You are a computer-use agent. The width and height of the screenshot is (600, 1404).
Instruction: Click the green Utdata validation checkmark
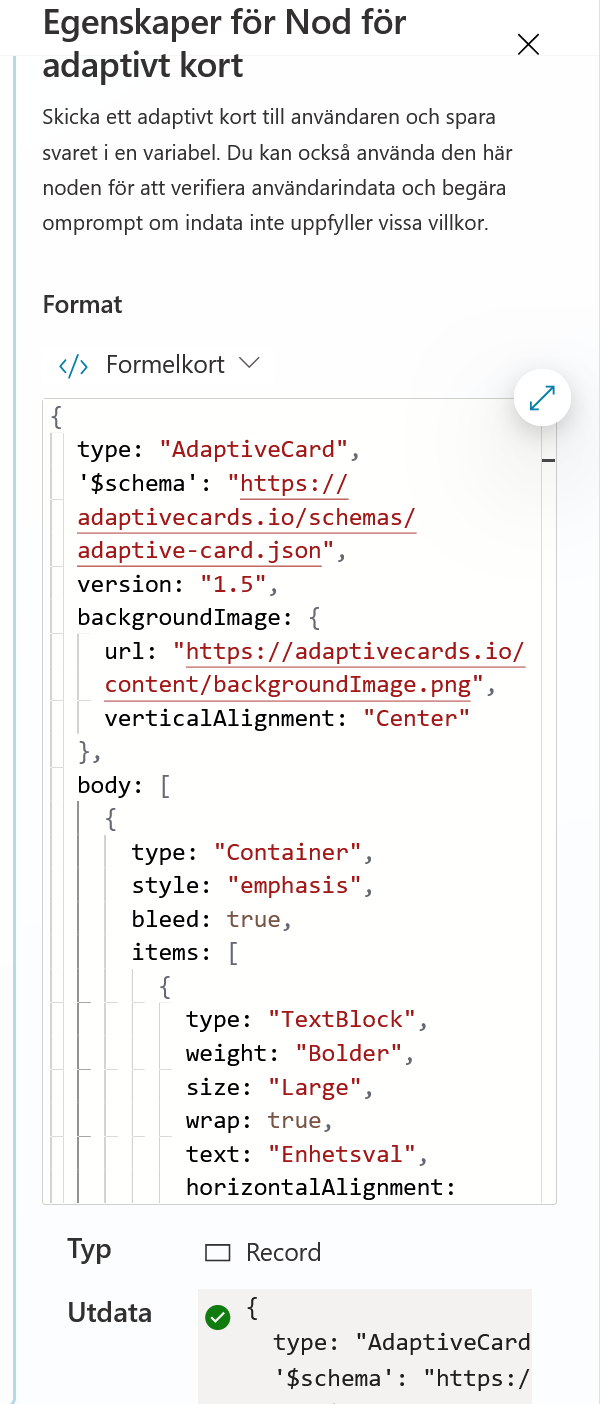click(217, 1317)
